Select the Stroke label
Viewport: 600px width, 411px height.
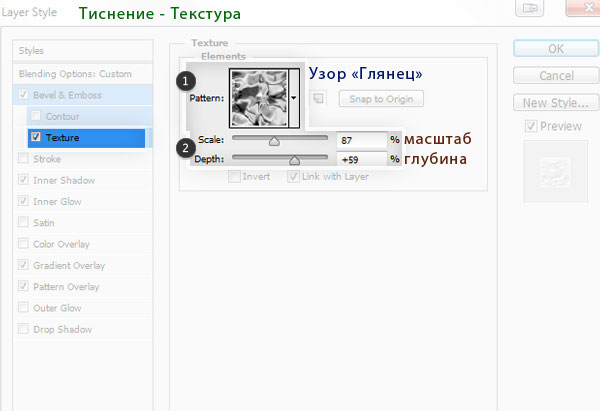pyautogui.click(x=47, y=159)
